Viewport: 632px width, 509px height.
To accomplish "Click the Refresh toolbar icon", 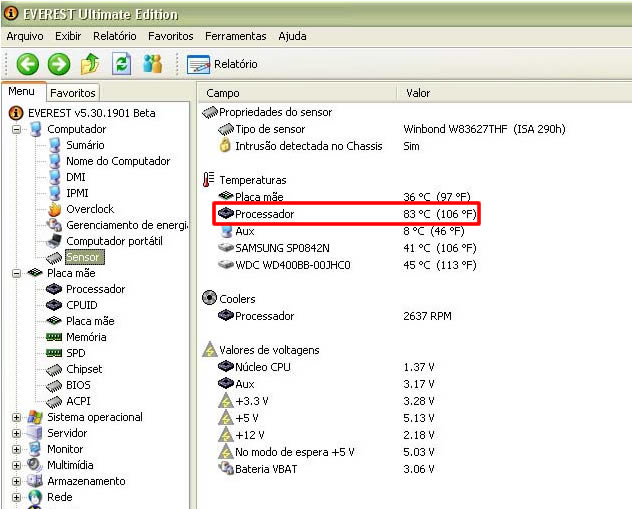I will (121, 64).
